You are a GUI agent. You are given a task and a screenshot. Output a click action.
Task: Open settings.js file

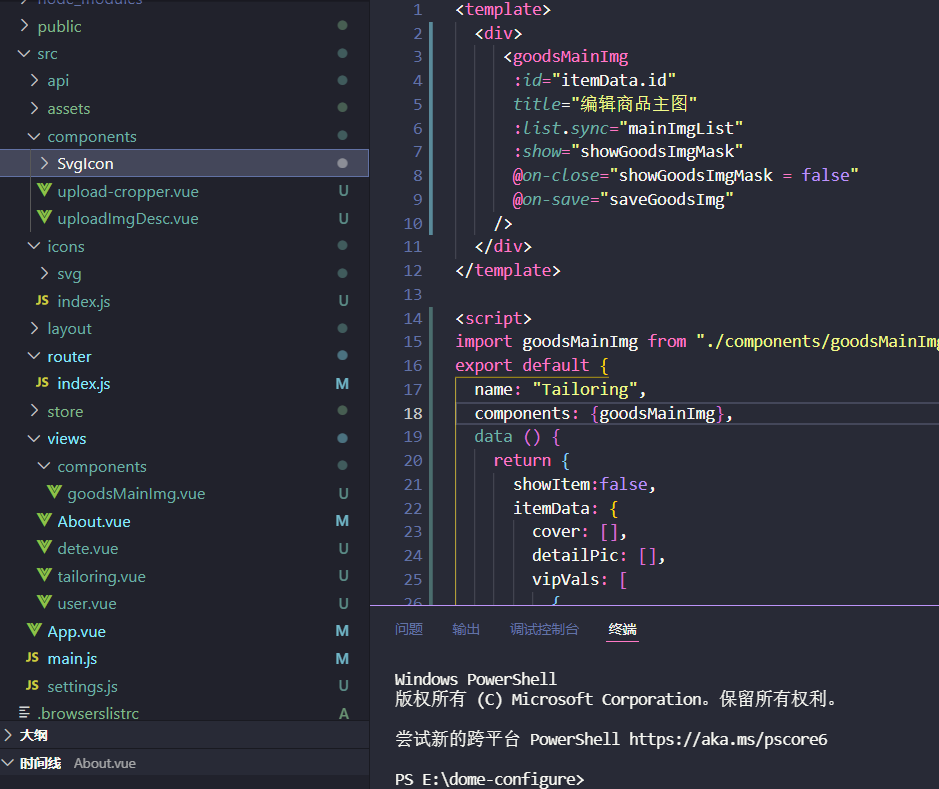tap(82, 687)
